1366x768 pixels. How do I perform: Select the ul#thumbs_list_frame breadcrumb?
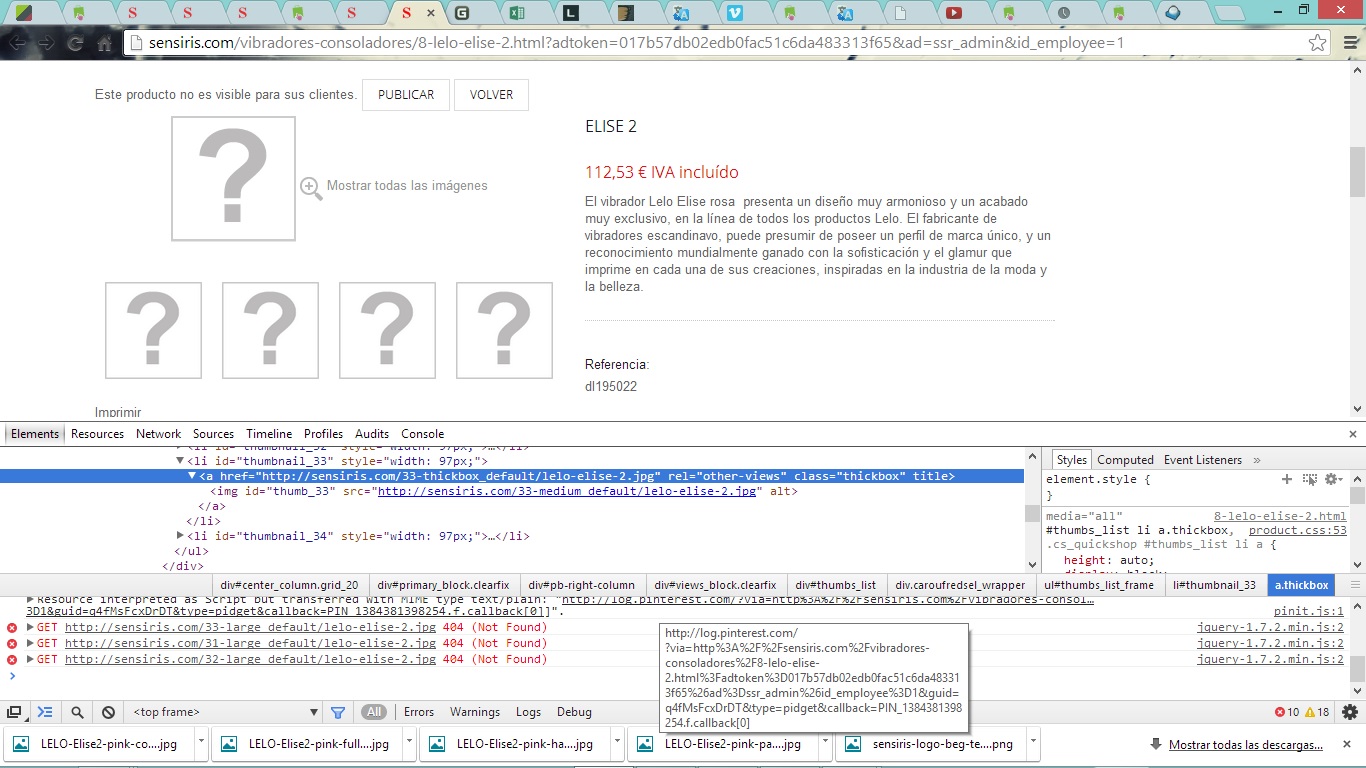click(1098, 585)
